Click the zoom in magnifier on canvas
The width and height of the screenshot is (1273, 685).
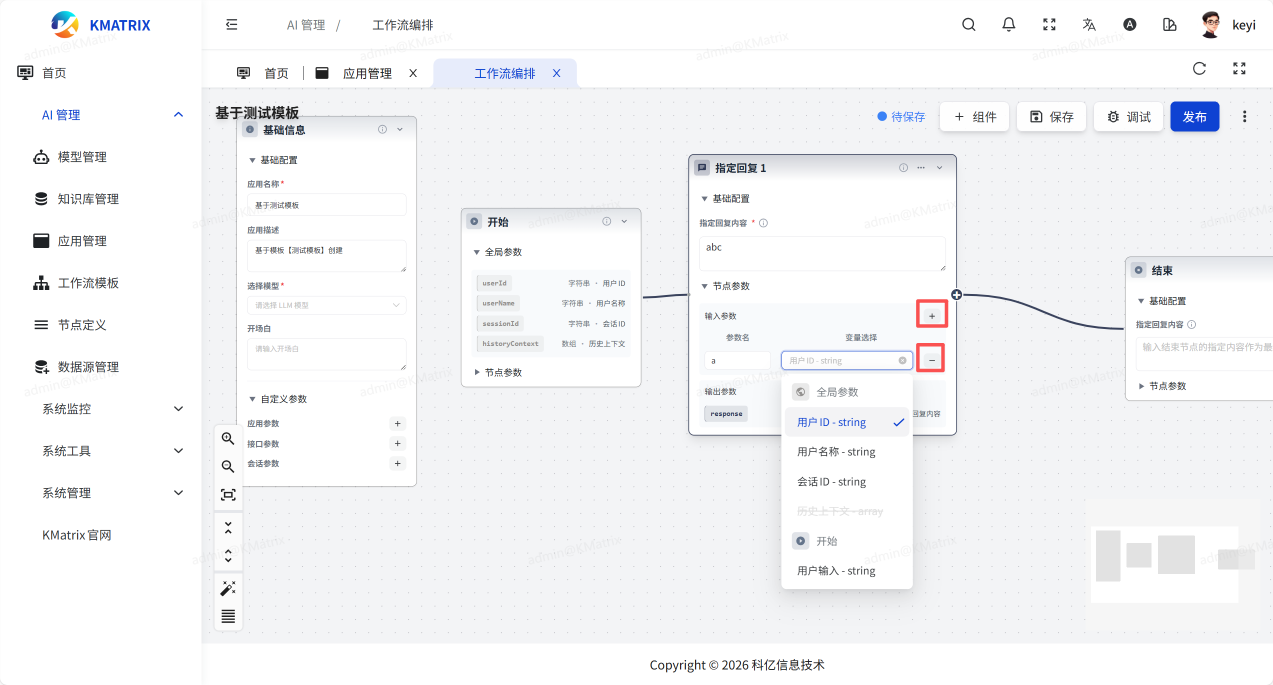228,439
